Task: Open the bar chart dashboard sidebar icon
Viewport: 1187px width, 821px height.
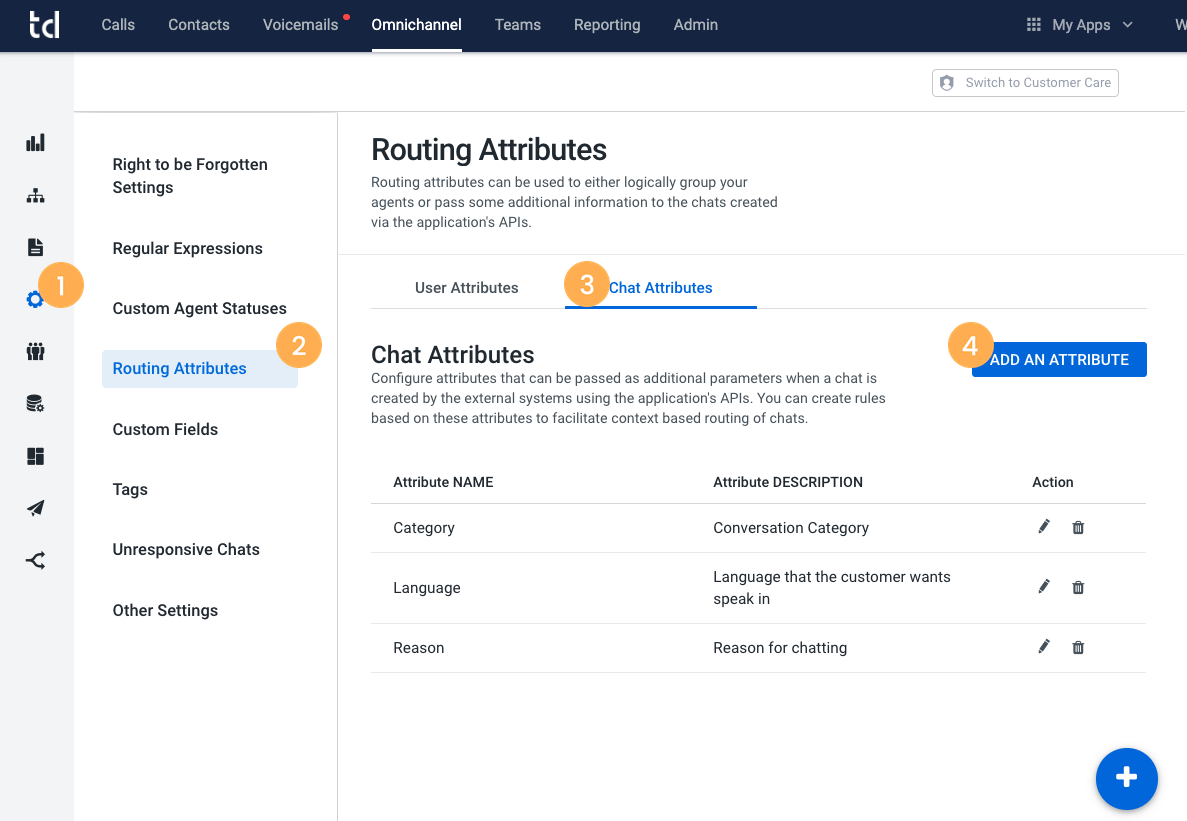Action: tap(36, 142)
